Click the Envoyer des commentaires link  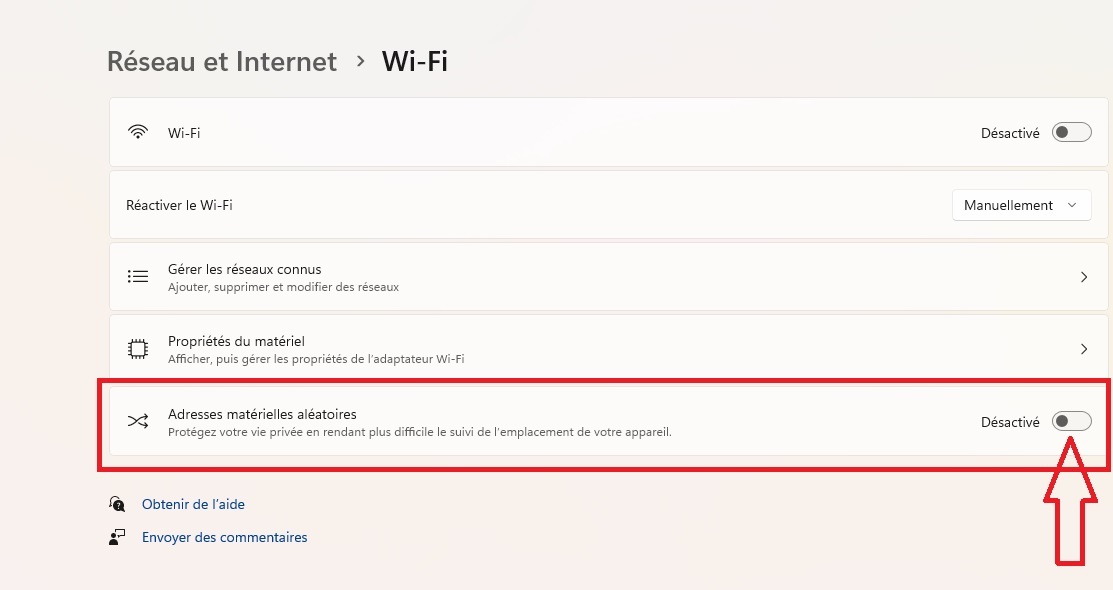coord(224,537)
